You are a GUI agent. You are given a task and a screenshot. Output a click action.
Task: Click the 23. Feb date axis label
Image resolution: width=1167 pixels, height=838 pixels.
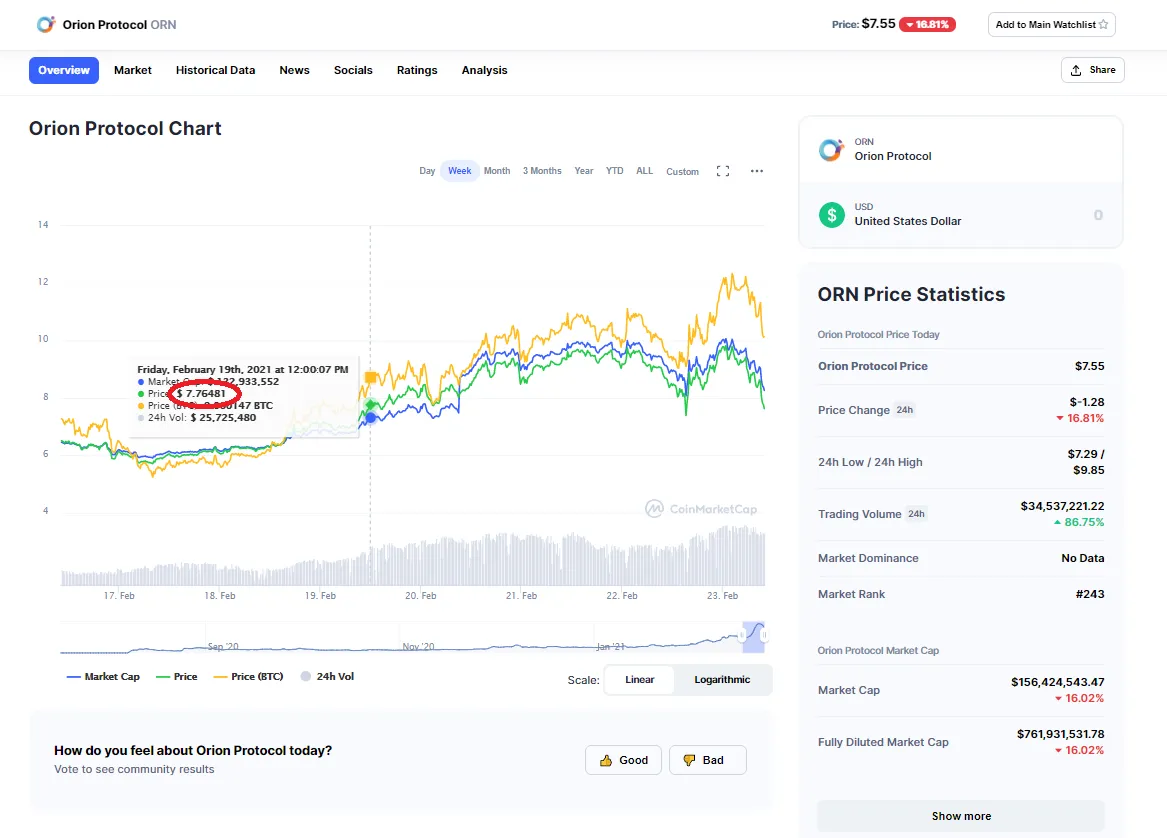(x=722, y=595)
